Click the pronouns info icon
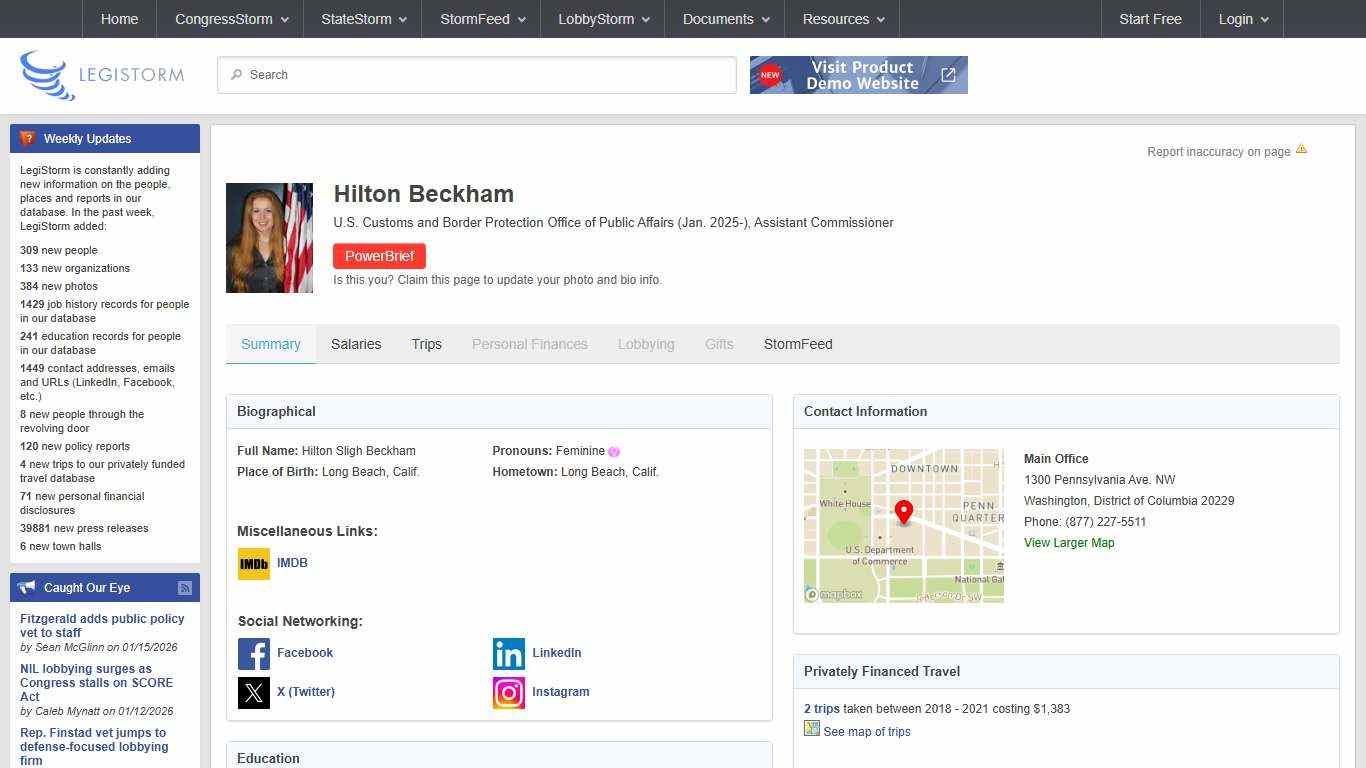This screenshot has height=768, width=1366. point(614,452)
